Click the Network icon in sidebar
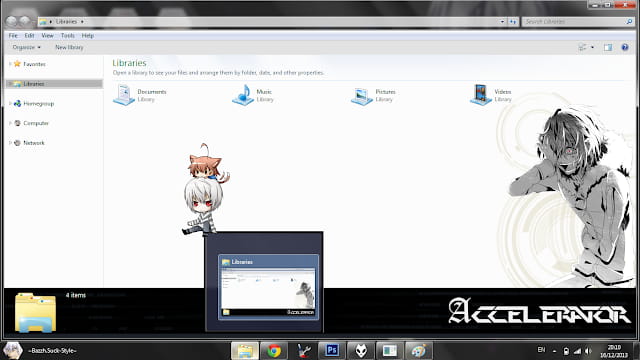Viewport: 640px width, 360px height. [x=17, y=143]
